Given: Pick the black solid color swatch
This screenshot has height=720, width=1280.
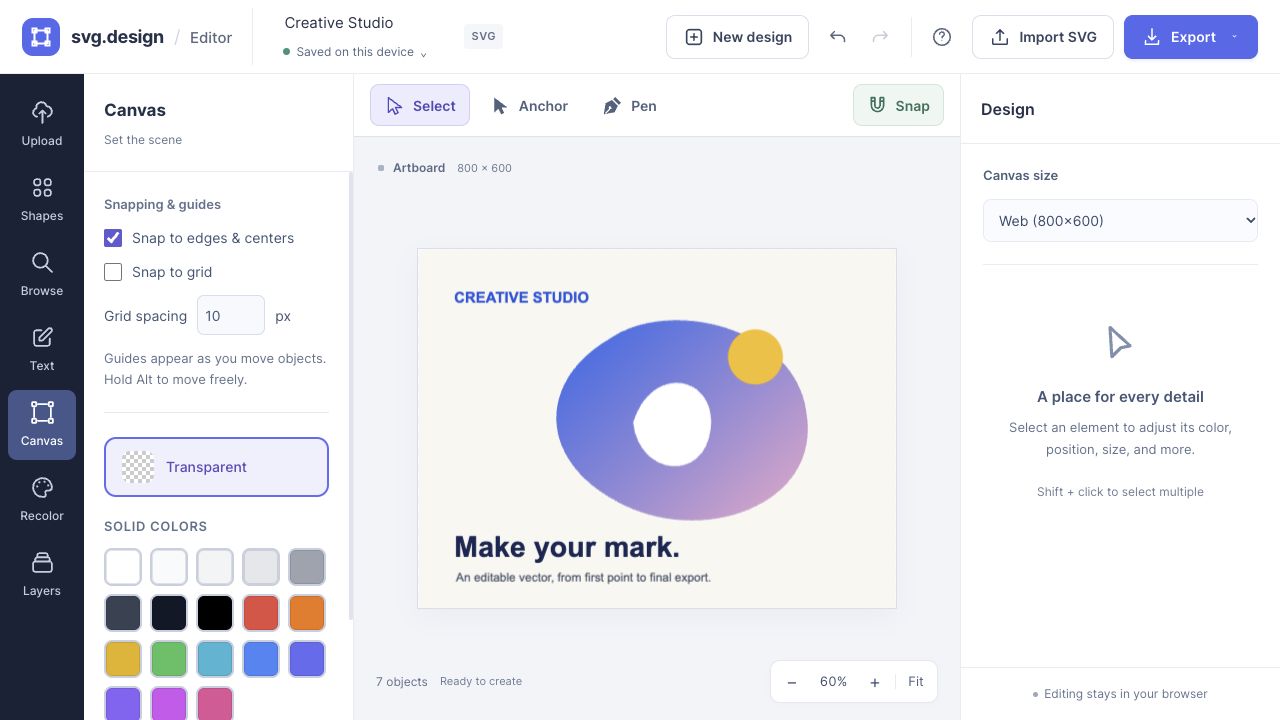Looking at the screenshot, I should point(215,613).
